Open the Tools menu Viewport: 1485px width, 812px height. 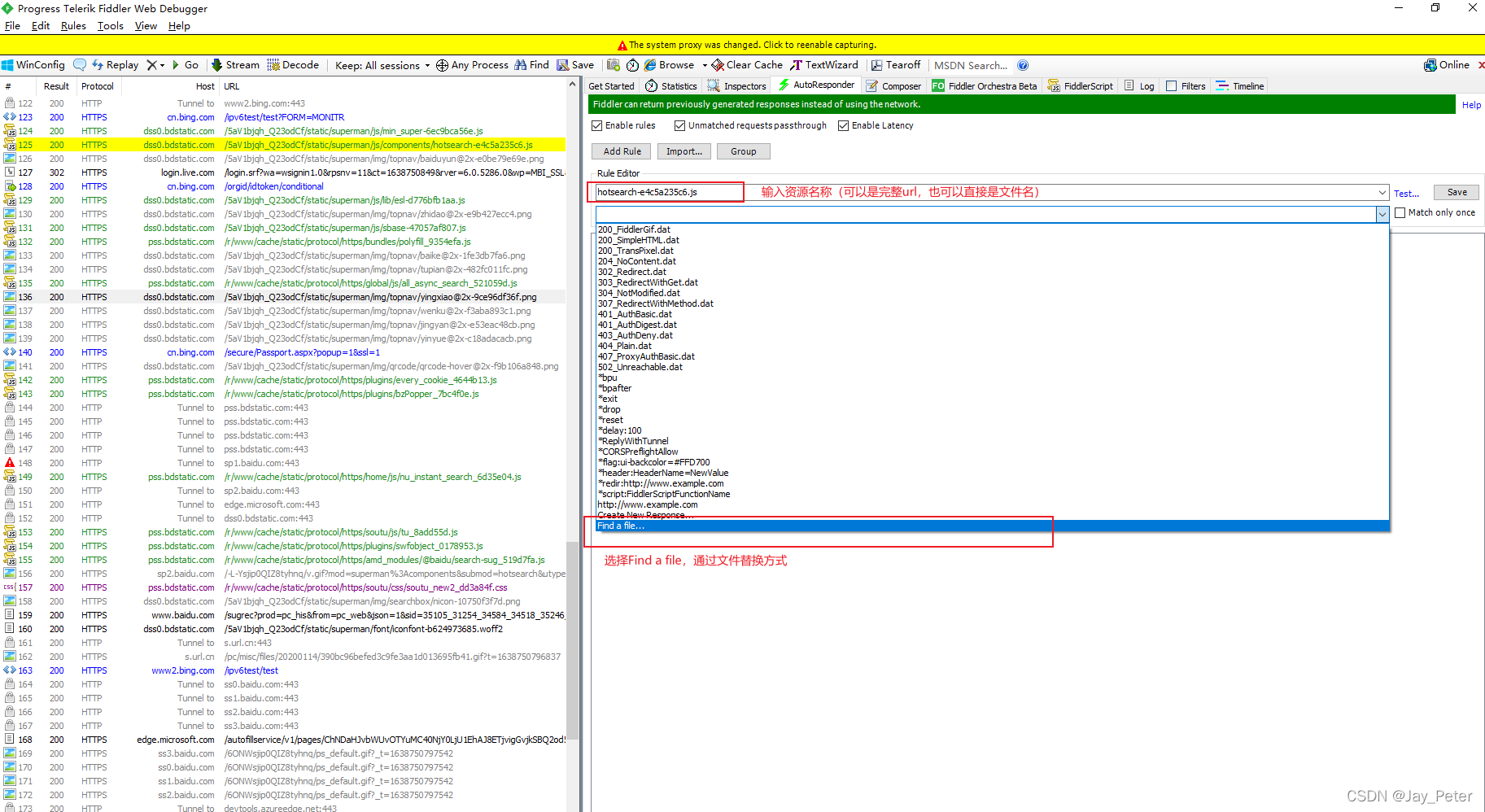click(x=111, y=26)
